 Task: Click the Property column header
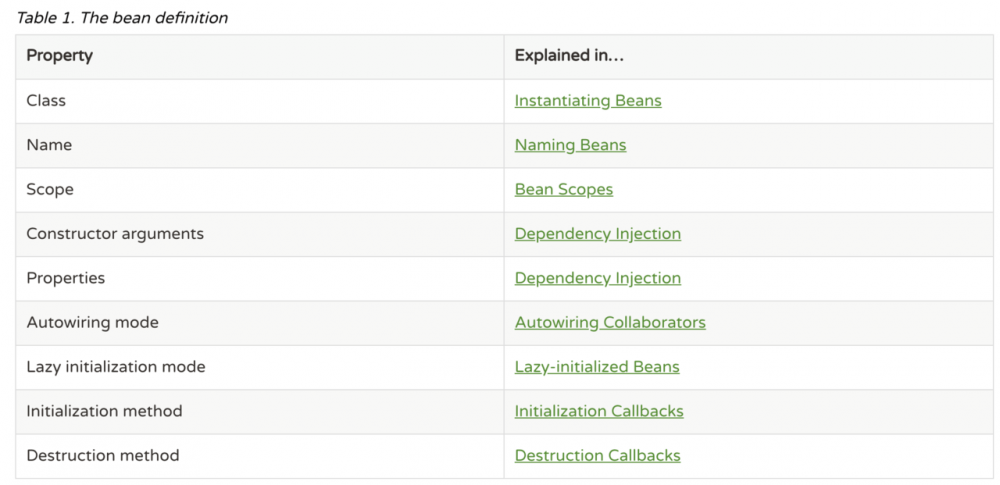[59, 56]
